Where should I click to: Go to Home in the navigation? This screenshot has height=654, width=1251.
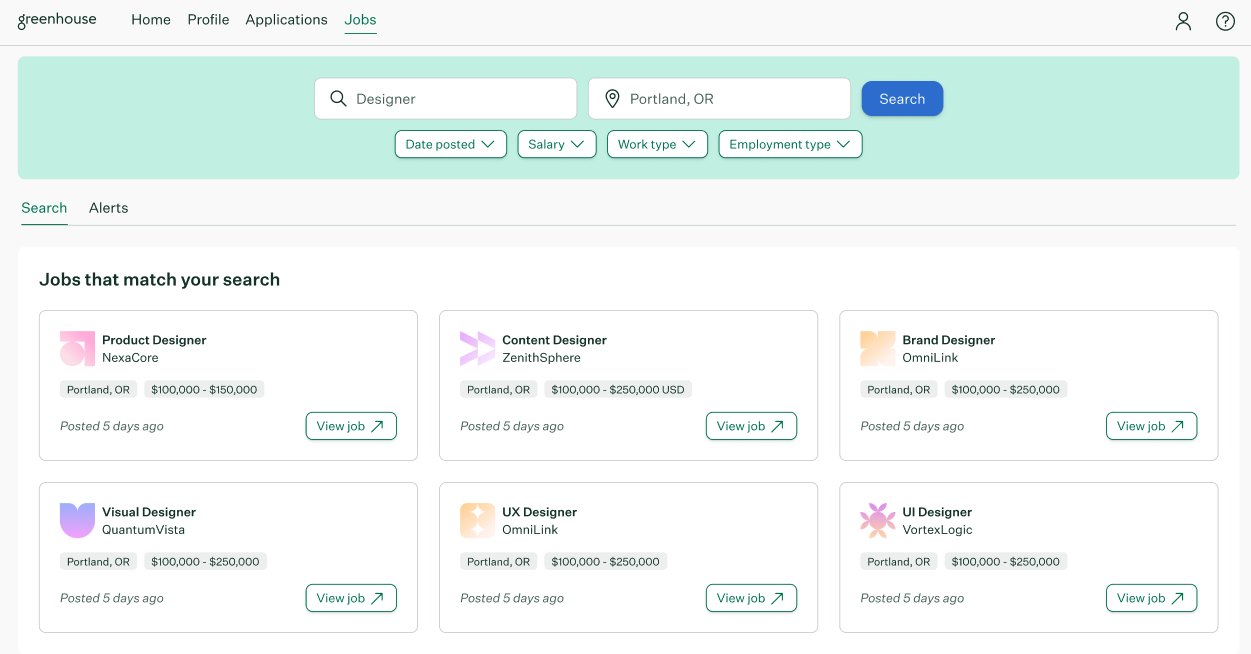point(151,20)
